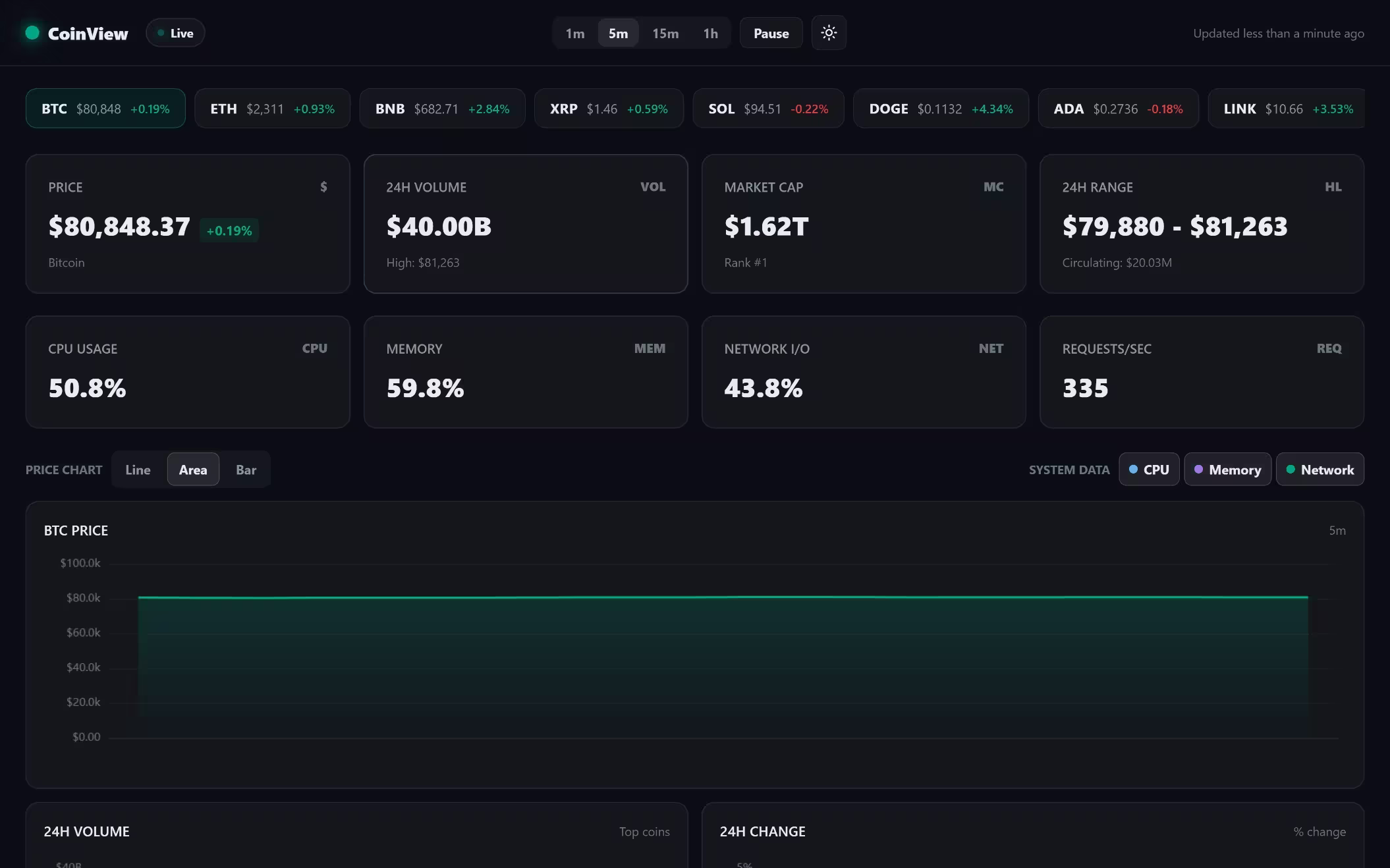Click the 'Top coins' label

(644, 832)
